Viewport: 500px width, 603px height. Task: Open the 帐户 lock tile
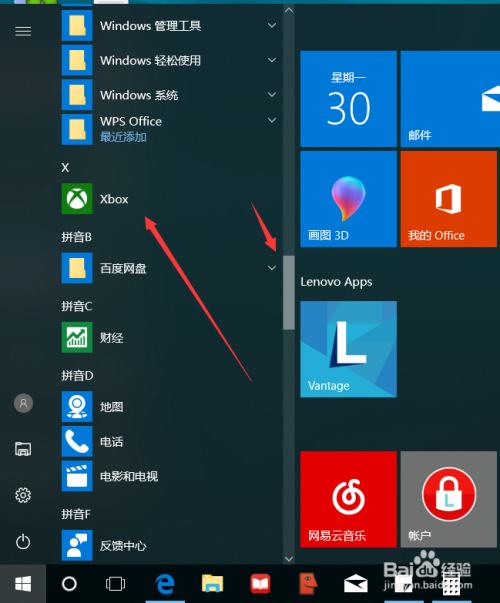click(448, 499)
